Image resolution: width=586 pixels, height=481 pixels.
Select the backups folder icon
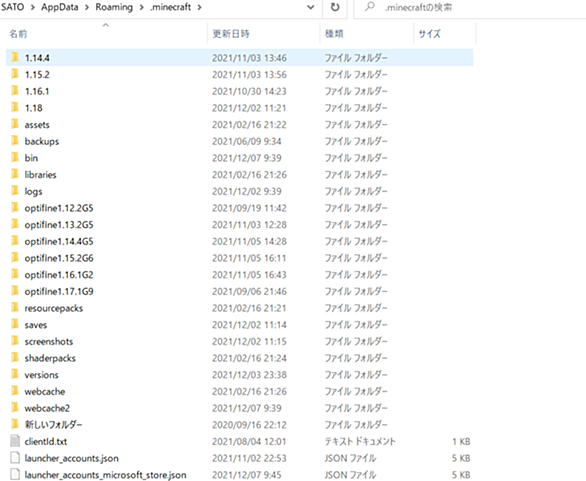click(15, 141)
